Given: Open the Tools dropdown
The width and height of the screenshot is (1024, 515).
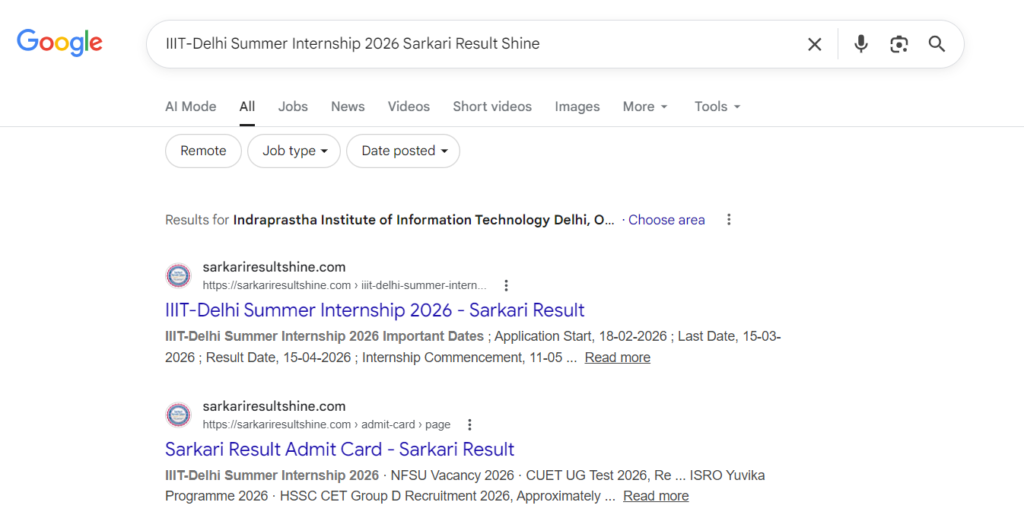Looking at the screenshot, I should (717, 106).
